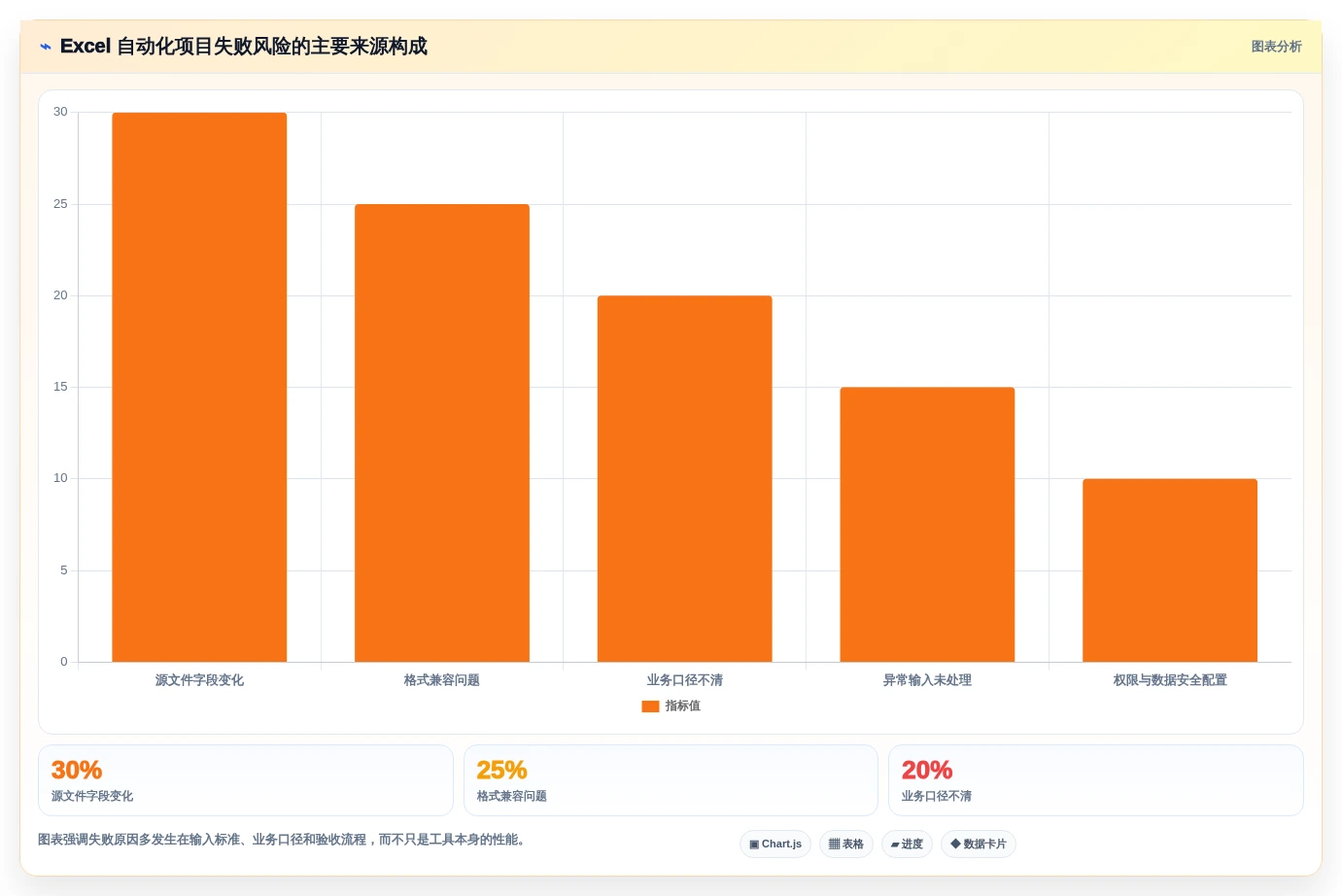Click the 表格 tag chip
Image resolution: width=1342 pixels, height=896 pixels.
point(846,844)
